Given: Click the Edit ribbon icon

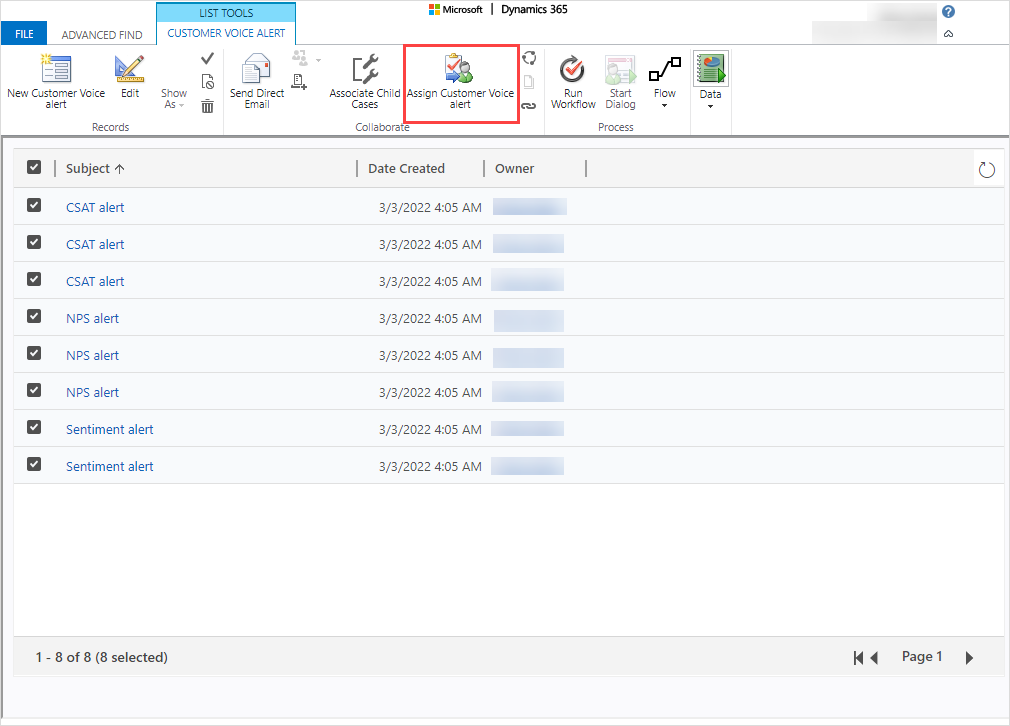Looking at the screenshot, I should click(x=129, y=77).
